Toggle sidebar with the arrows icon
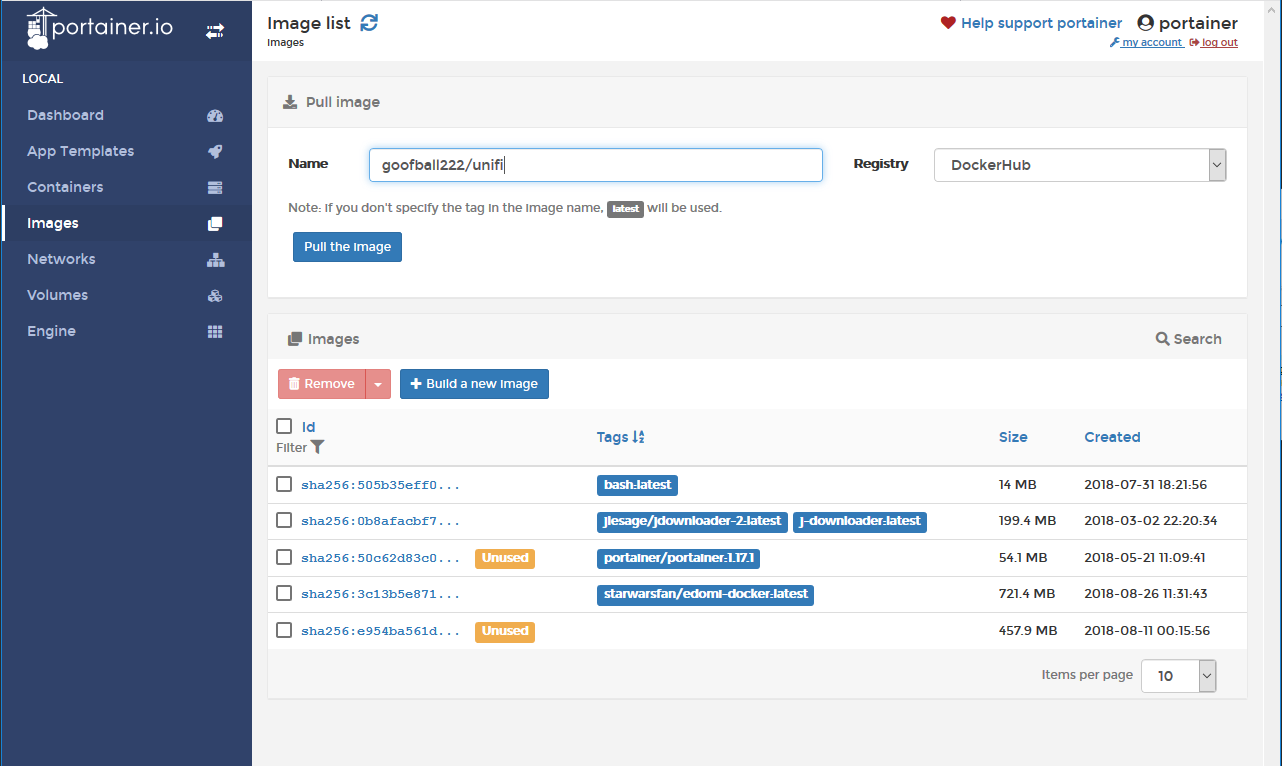1282x766 pixels. pyautogui.click(x=215, y=32)
